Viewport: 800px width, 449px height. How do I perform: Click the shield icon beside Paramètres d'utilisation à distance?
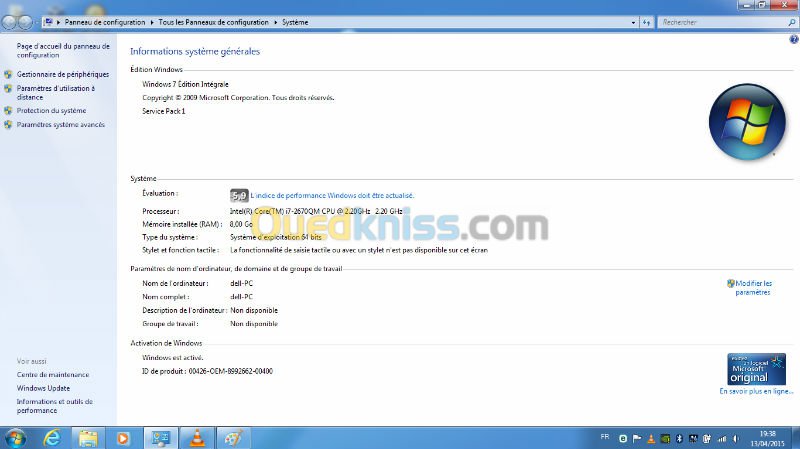pos(8,89)
